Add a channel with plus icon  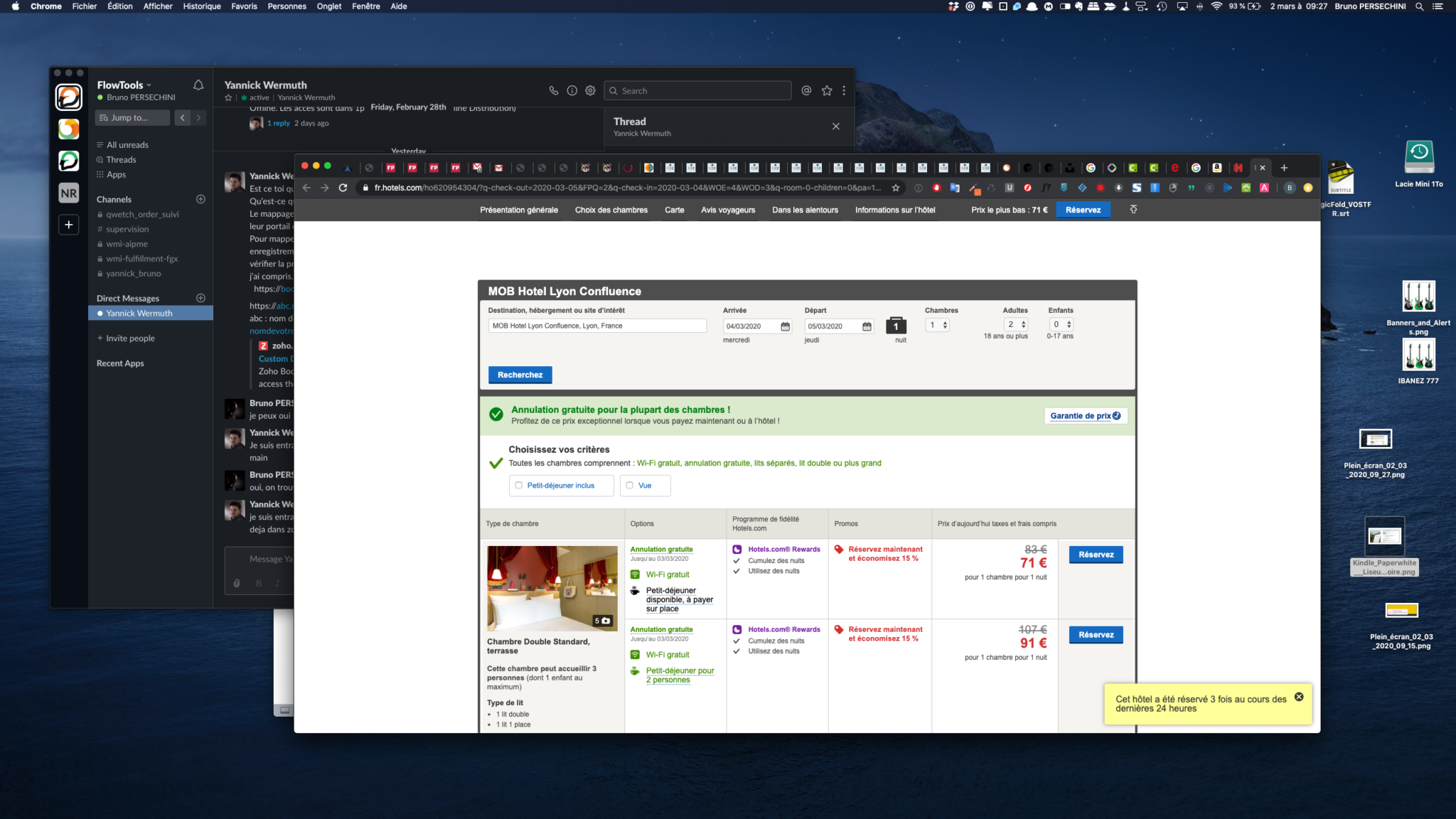click(x=200, y=199)
